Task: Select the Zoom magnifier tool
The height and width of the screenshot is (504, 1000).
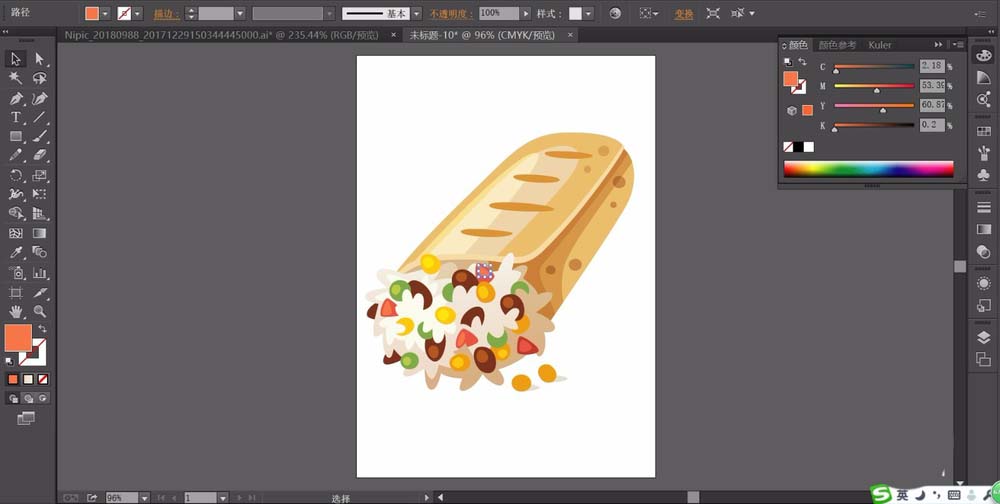Action: (x=40, y=311)
